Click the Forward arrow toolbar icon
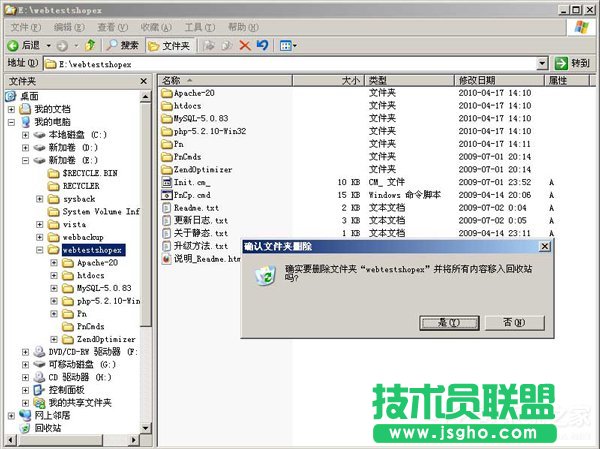 62,46
